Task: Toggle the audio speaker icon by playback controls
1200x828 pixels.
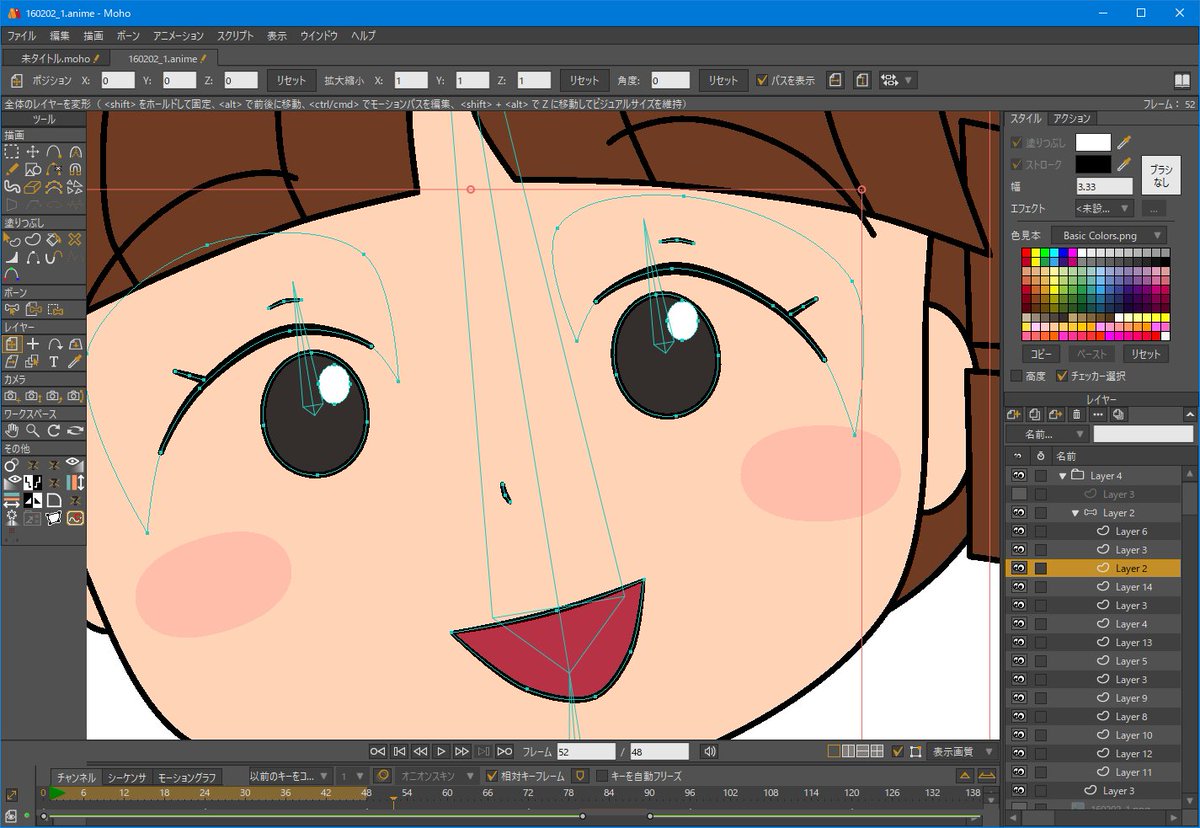Action: point(710,751)
